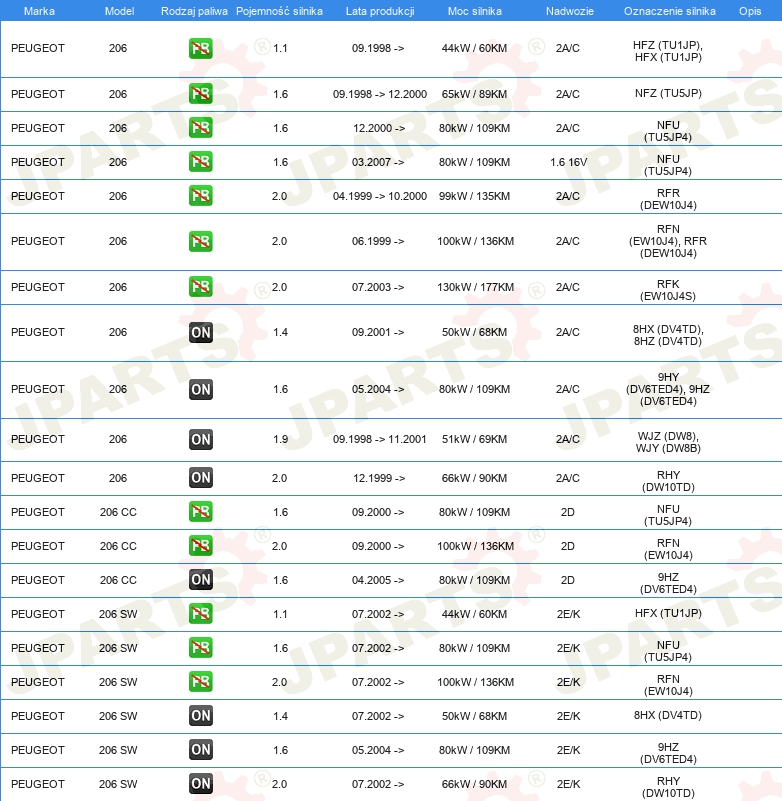Select engine code NFZ (TU5JP)
The image size is (782, 801).
[x=668, y=93]
